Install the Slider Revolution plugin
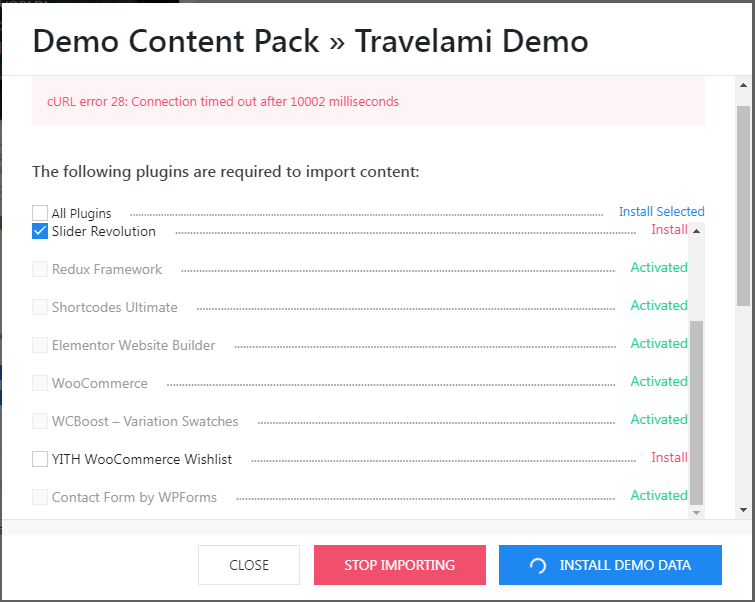The height and width of the screenshot is (602, 755). pyautogui.click(x=669, y=230)
